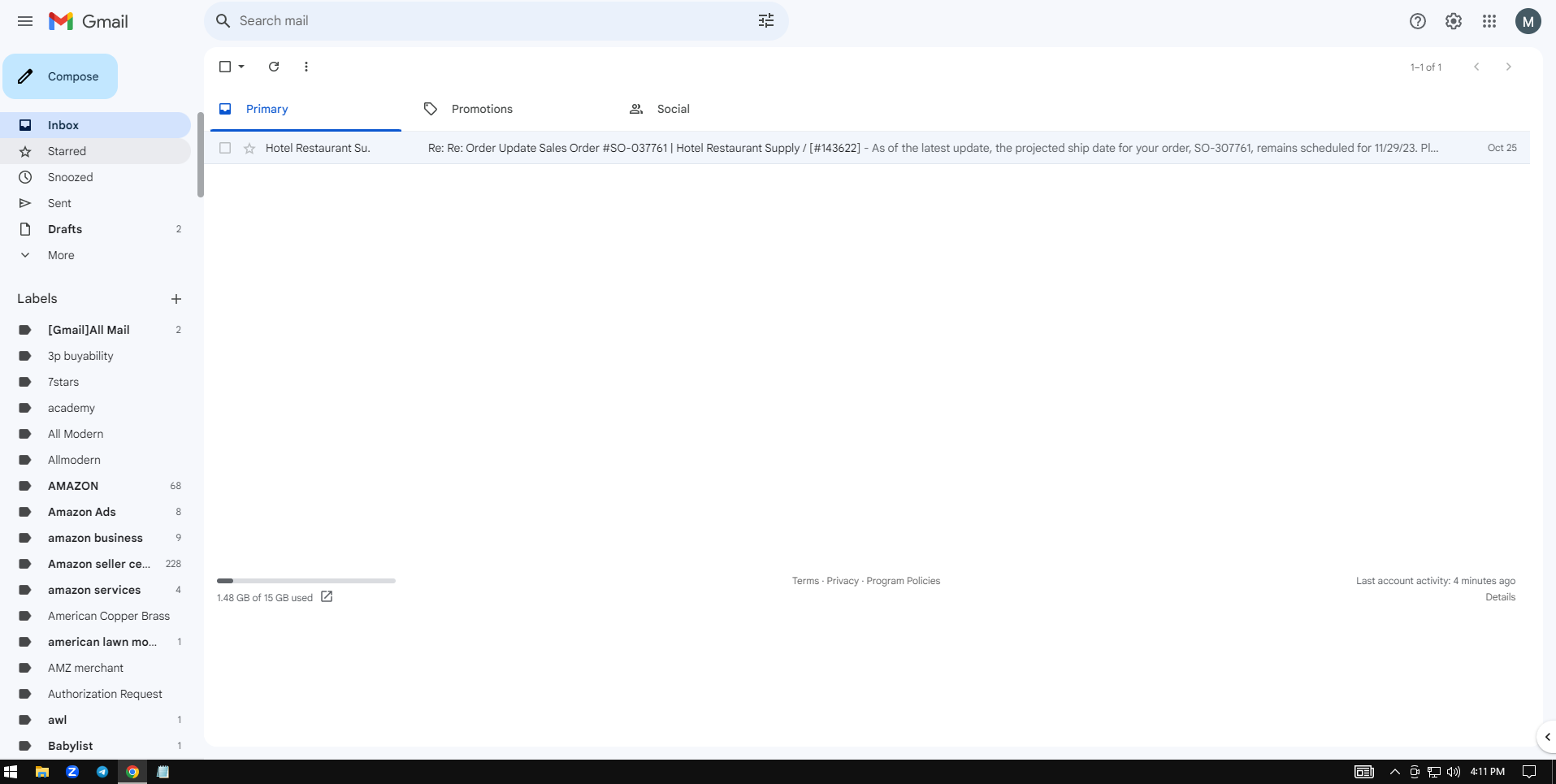Open the amazon business label
The width and height of the screenshot is (1556, 784).
pyautogui.click(x=96, y=538)
